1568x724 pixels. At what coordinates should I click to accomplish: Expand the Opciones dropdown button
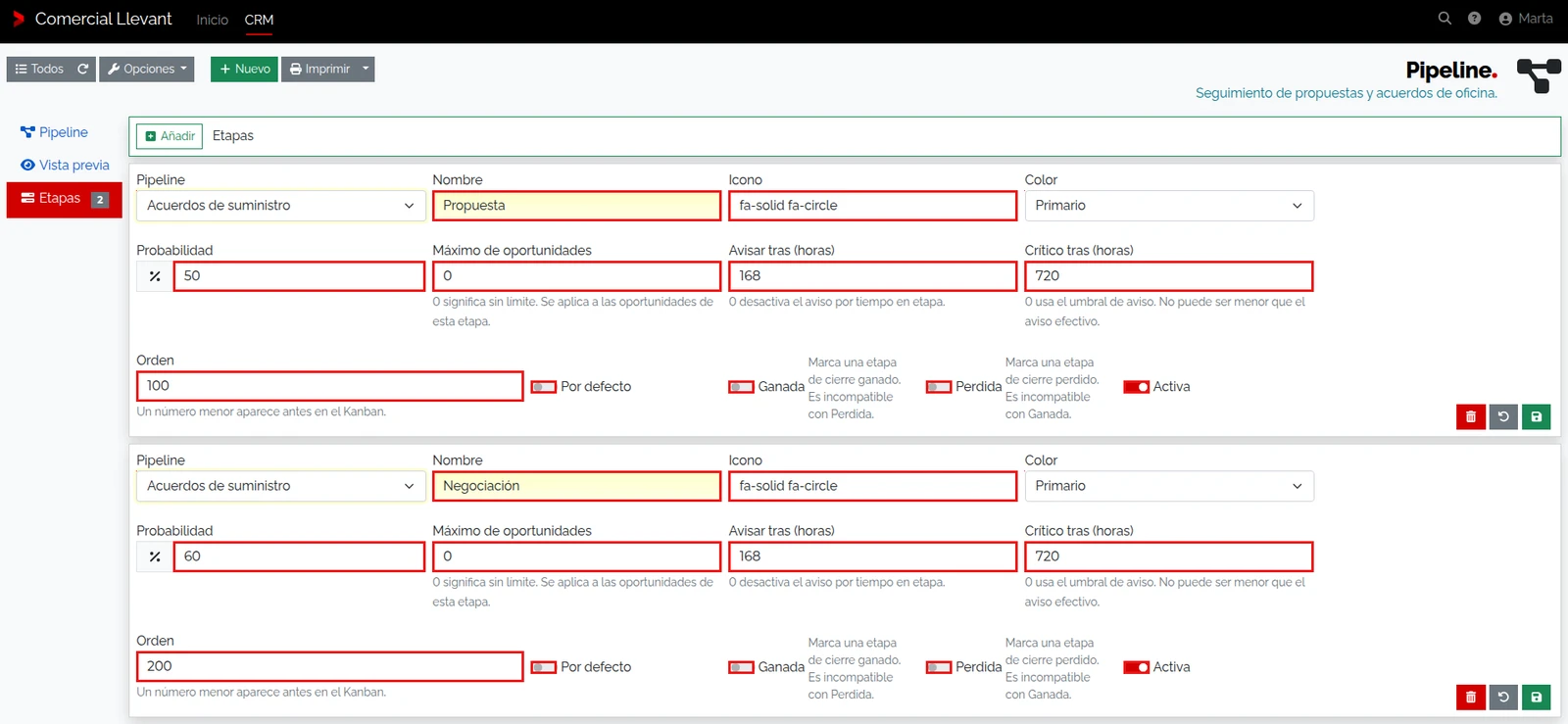[147, 69]
